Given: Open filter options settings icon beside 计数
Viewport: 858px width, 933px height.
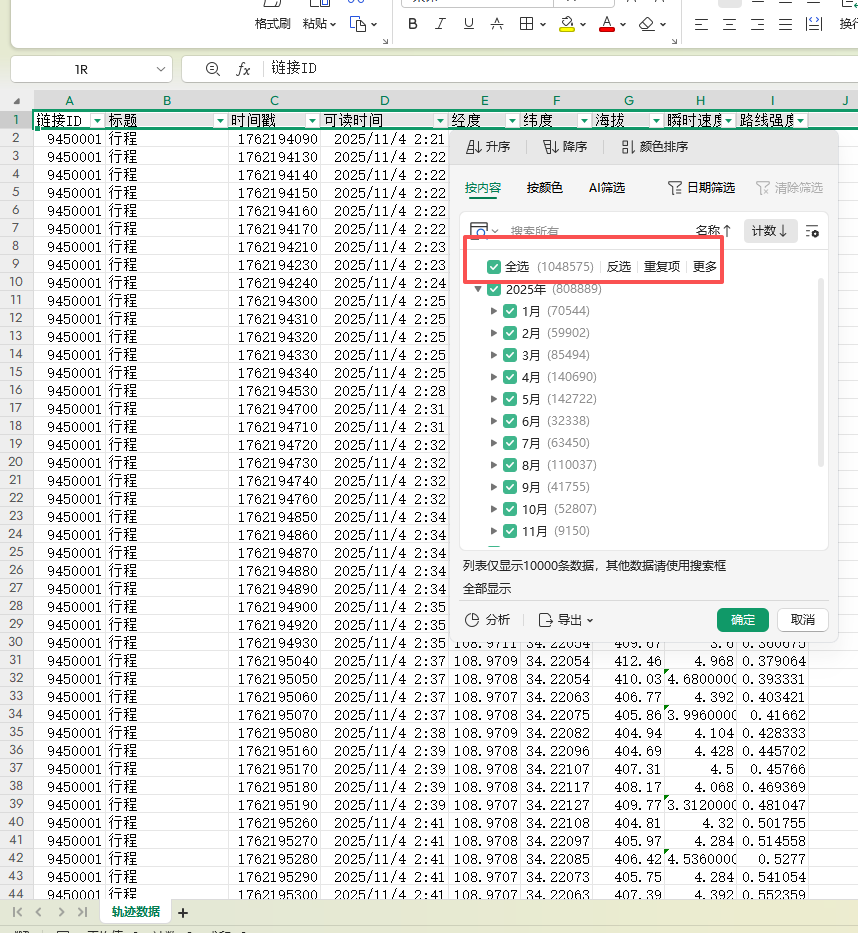Looking at the screenshot, I should pos(812,231).
